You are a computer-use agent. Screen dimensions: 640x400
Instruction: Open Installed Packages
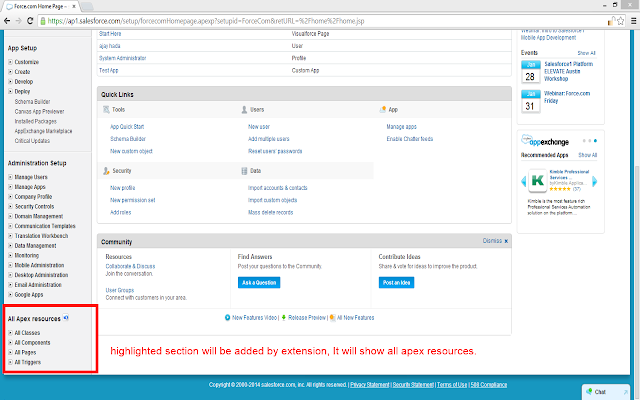point(36,121)
